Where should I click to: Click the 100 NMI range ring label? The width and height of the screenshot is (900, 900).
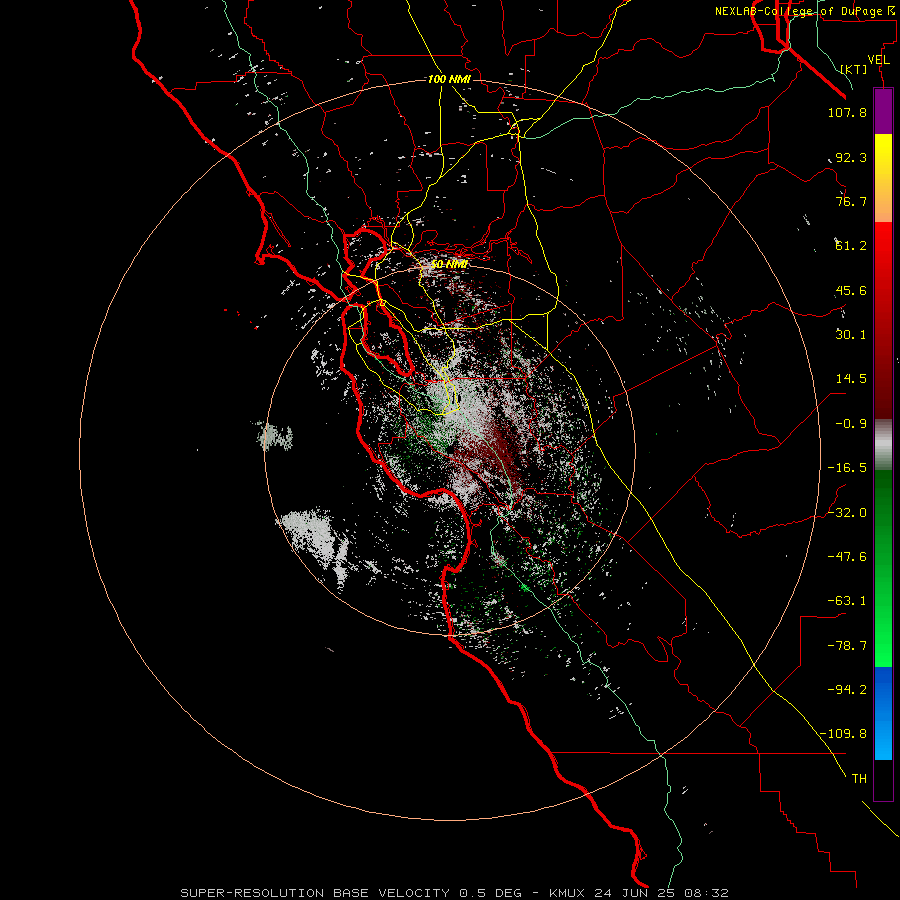[x=449, y=79]
